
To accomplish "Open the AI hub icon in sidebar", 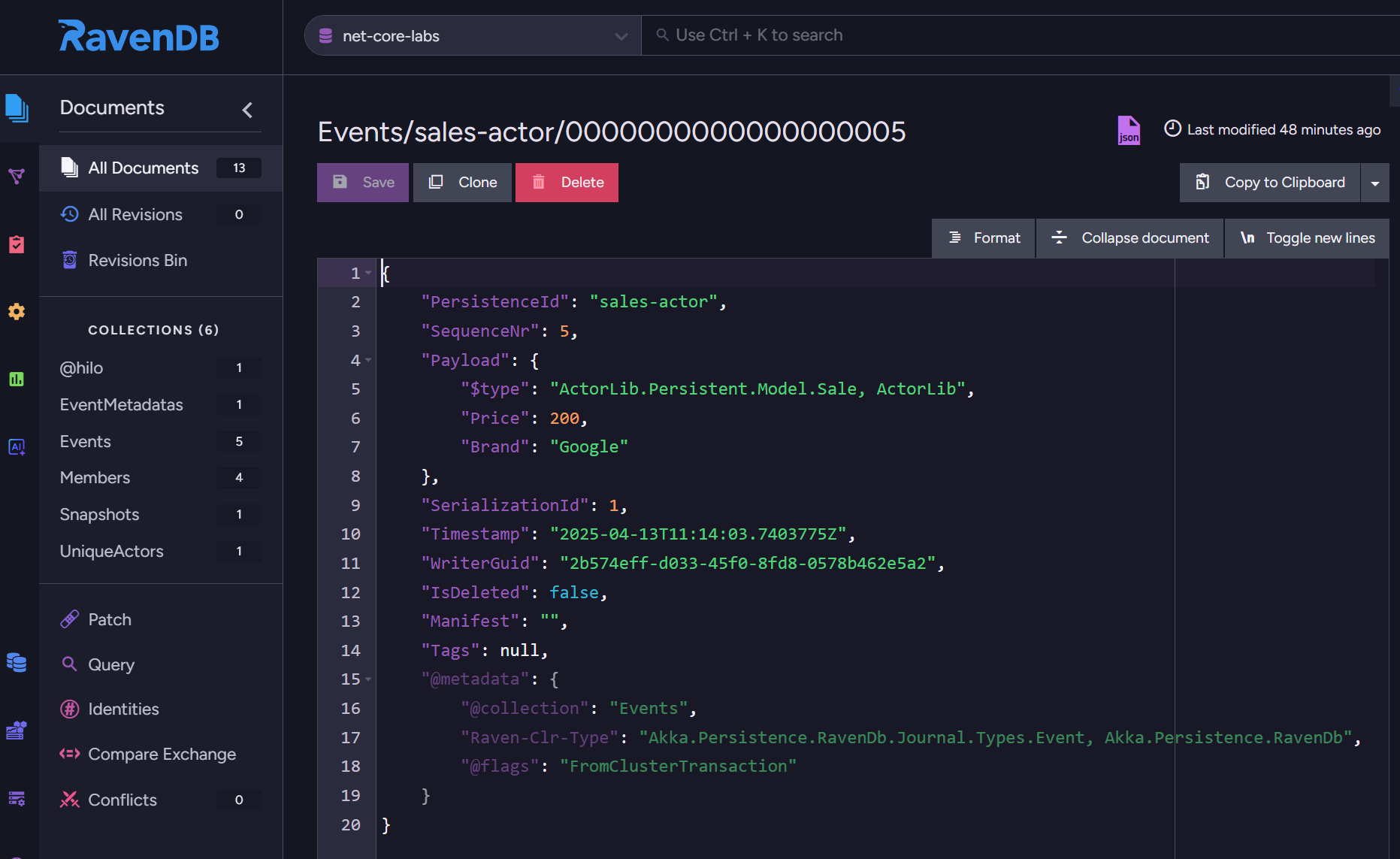I will pos(17,447).
